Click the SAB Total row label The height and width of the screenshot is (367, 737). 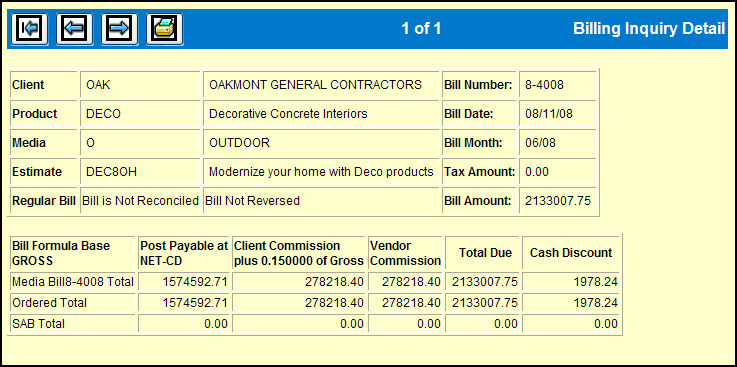click(x=39, y=324)
